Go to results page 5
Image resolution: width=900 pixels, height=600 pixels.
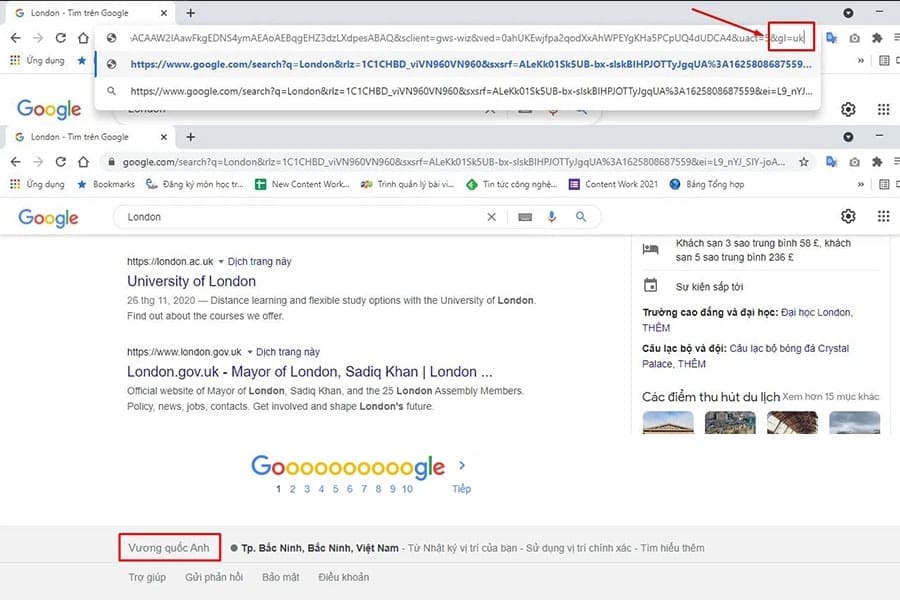click(335, 489)
